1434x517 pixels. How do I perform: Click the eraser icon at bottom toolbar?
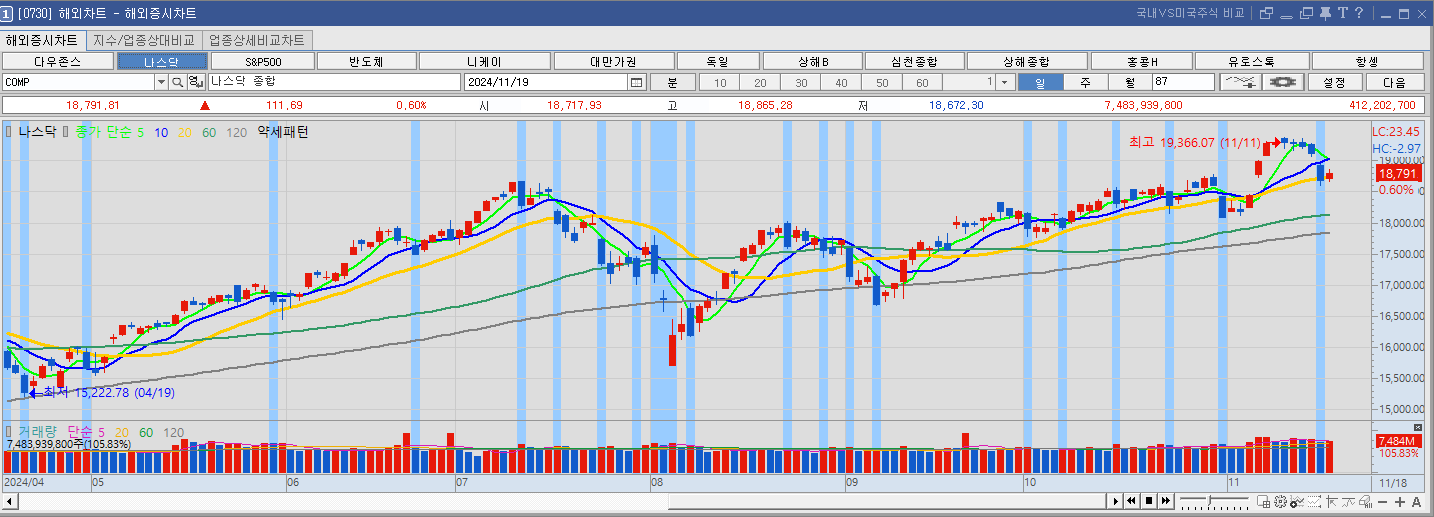(1366, 501)
